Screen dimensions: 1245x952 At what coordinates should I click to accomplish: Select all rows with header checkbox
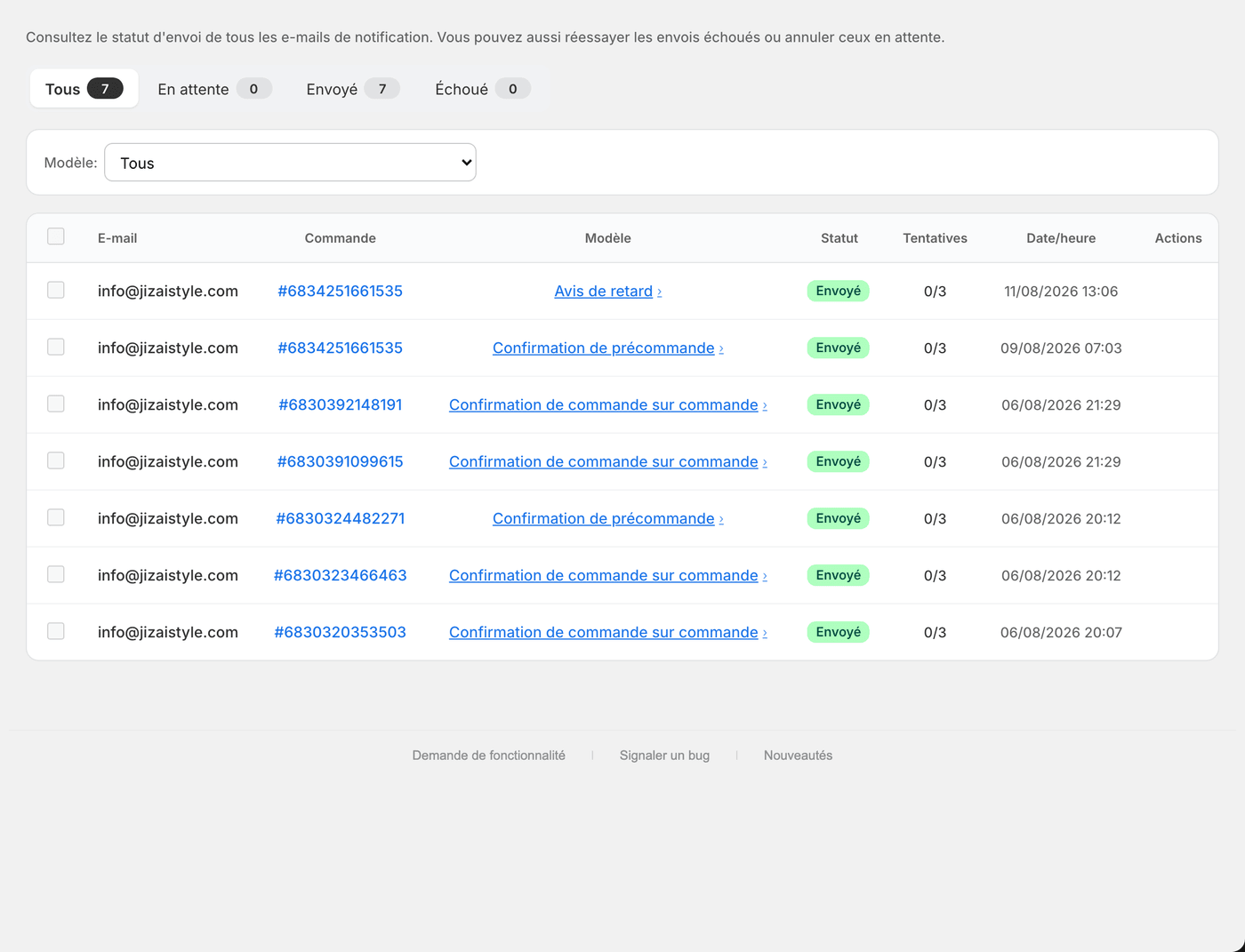point(56,236)
